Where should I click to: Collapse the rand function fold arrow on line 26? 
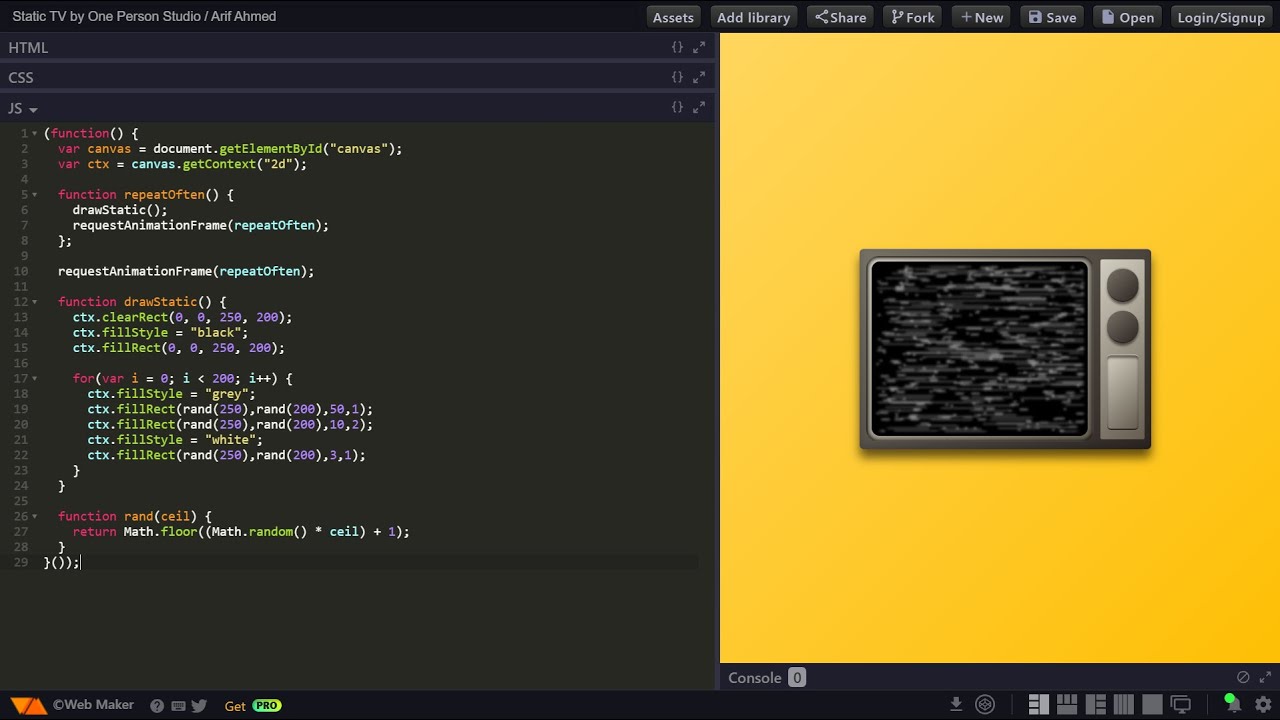coord(35,516)
